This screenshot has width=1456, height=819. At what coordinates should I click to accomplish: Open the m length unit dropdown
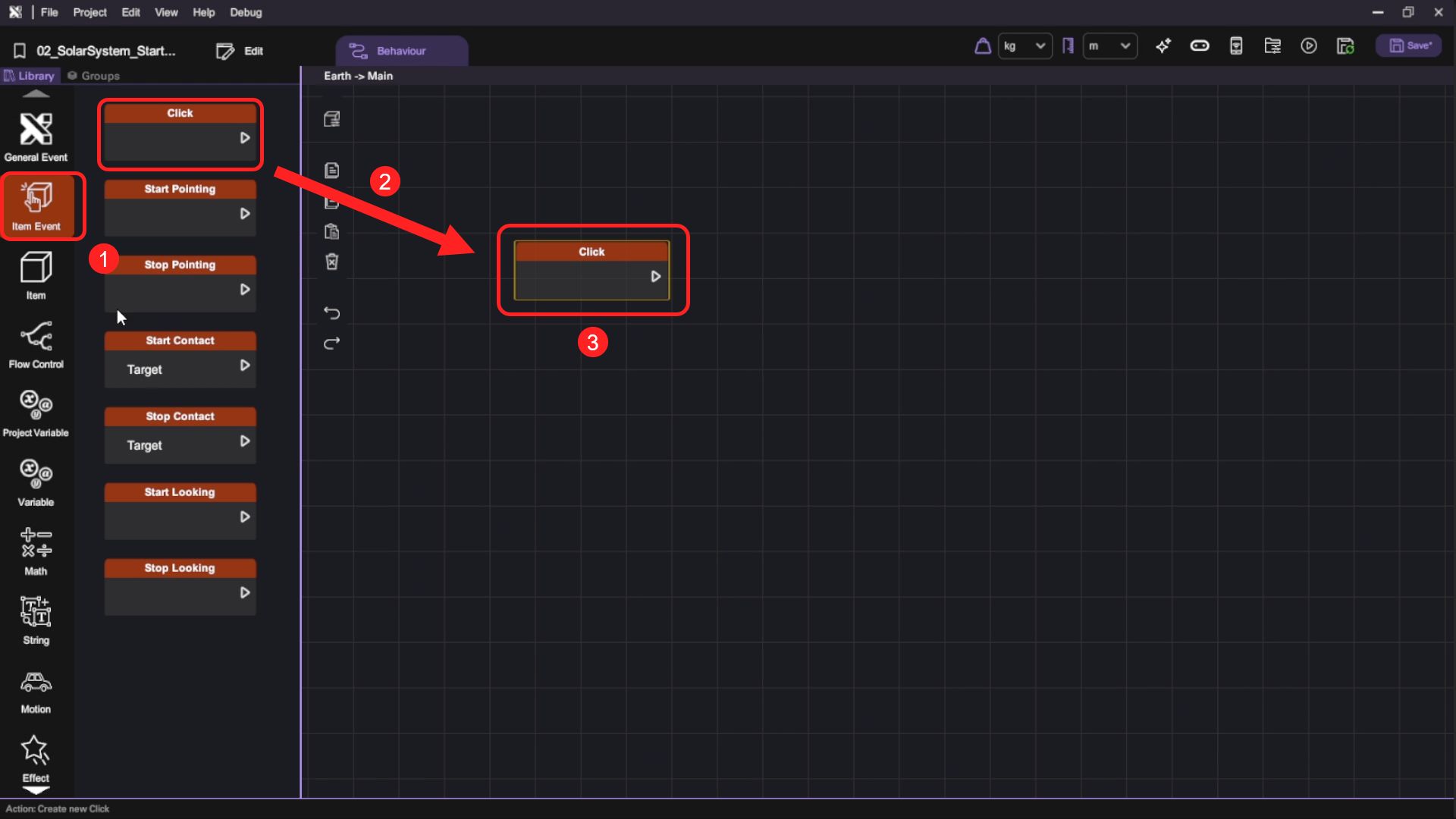pyautogui.click(x=1109, y=46)
